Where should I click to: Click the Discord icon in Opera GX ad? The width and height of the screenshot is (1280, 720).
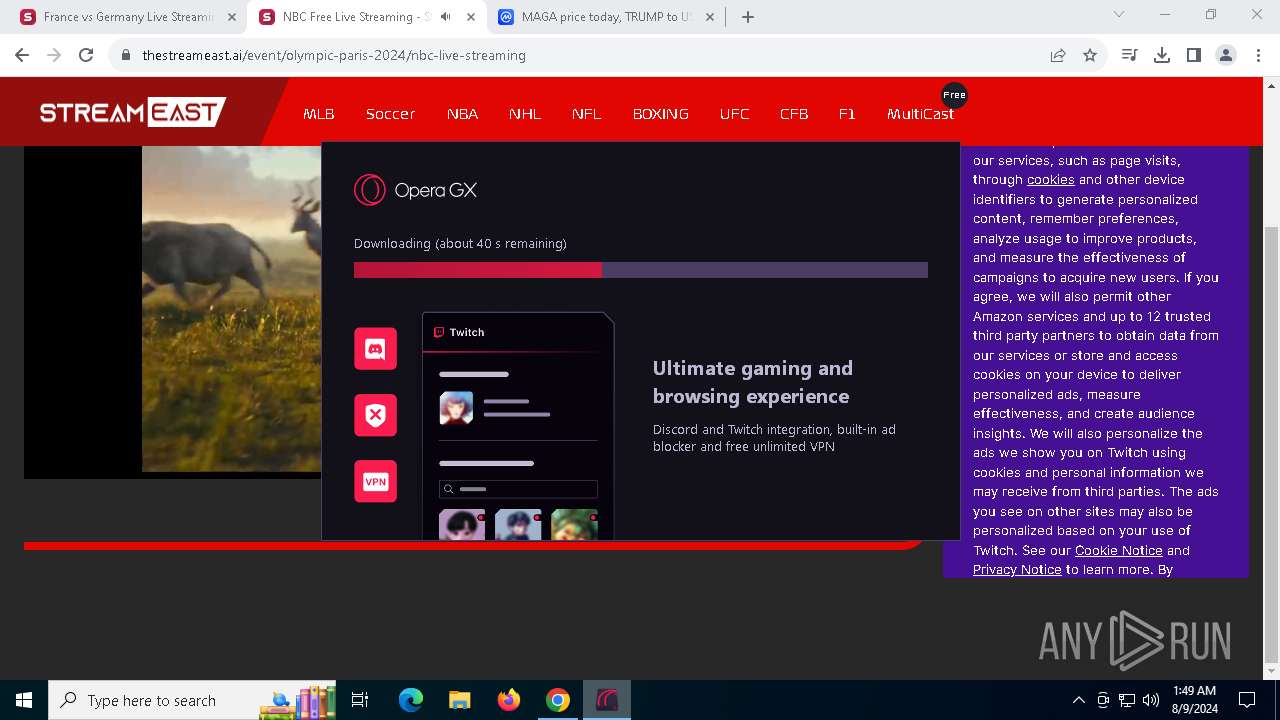coord(376,349)
